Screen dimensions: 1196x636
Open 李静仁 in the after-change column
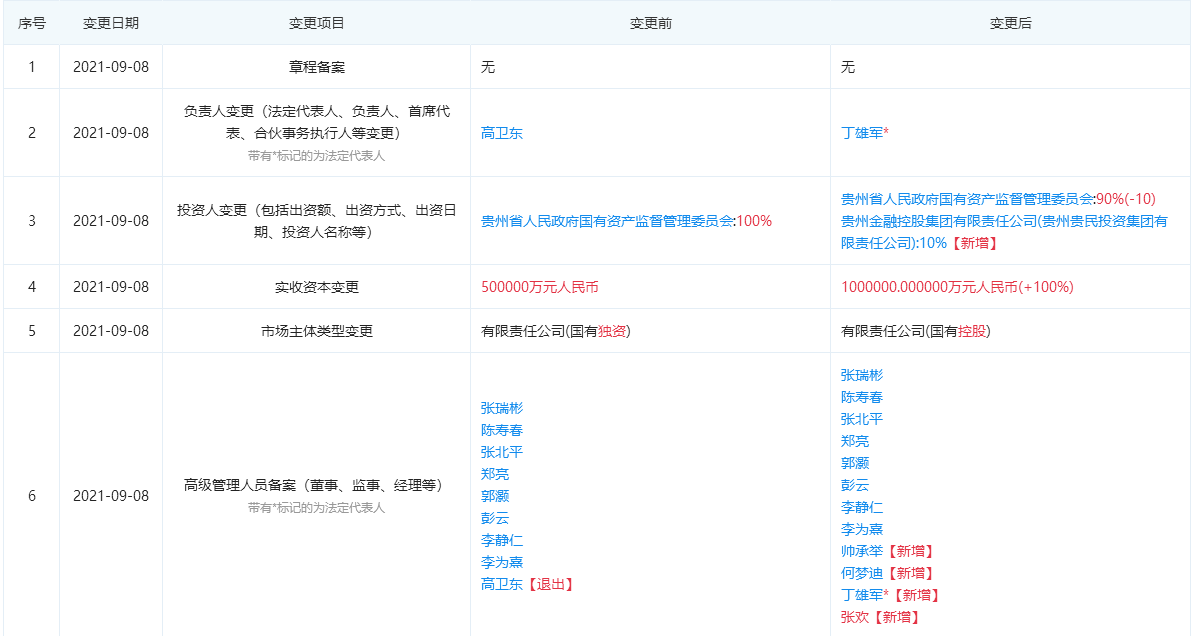tap(861, 508)
